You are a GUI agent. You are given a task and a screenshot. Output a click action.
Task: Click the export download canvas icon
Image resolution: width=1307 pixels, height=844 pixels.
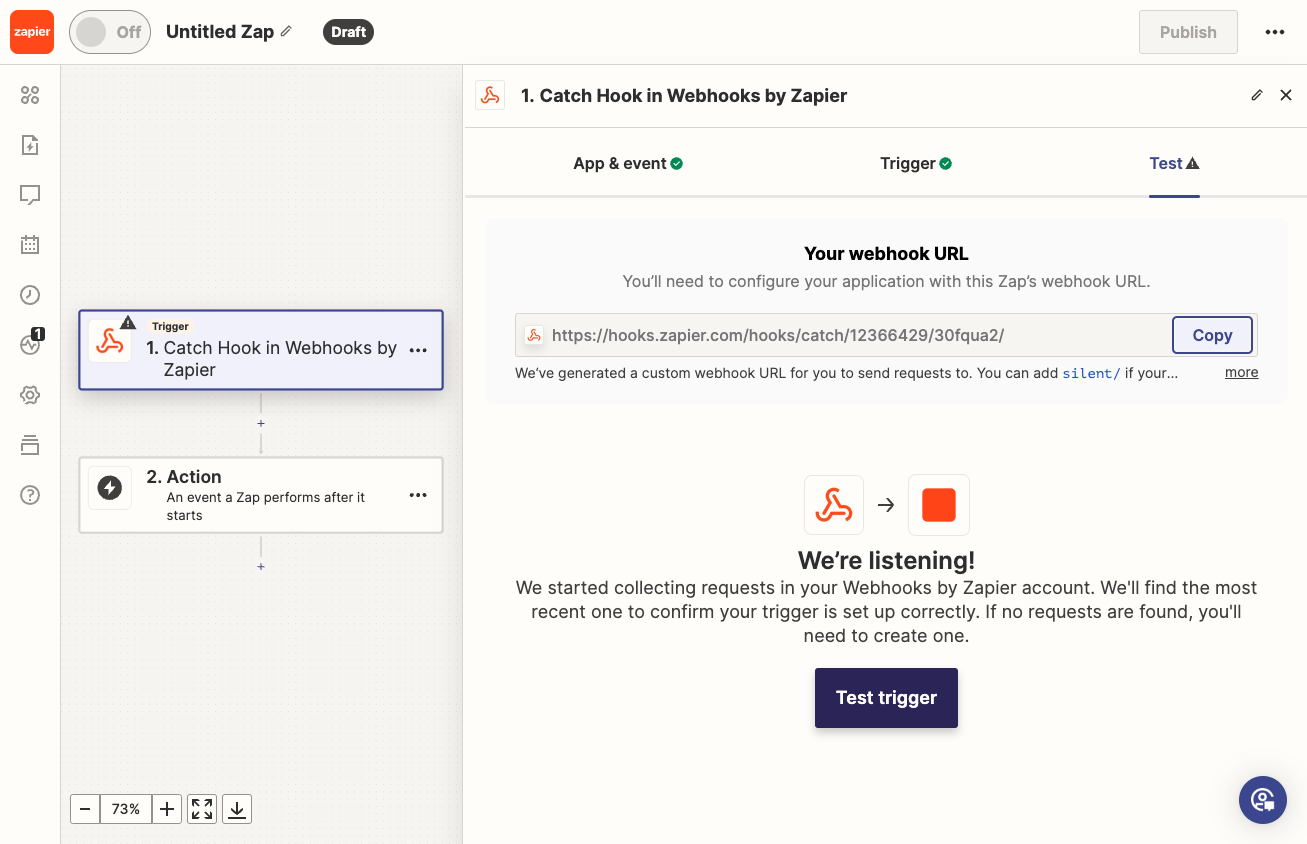point(237,809)
